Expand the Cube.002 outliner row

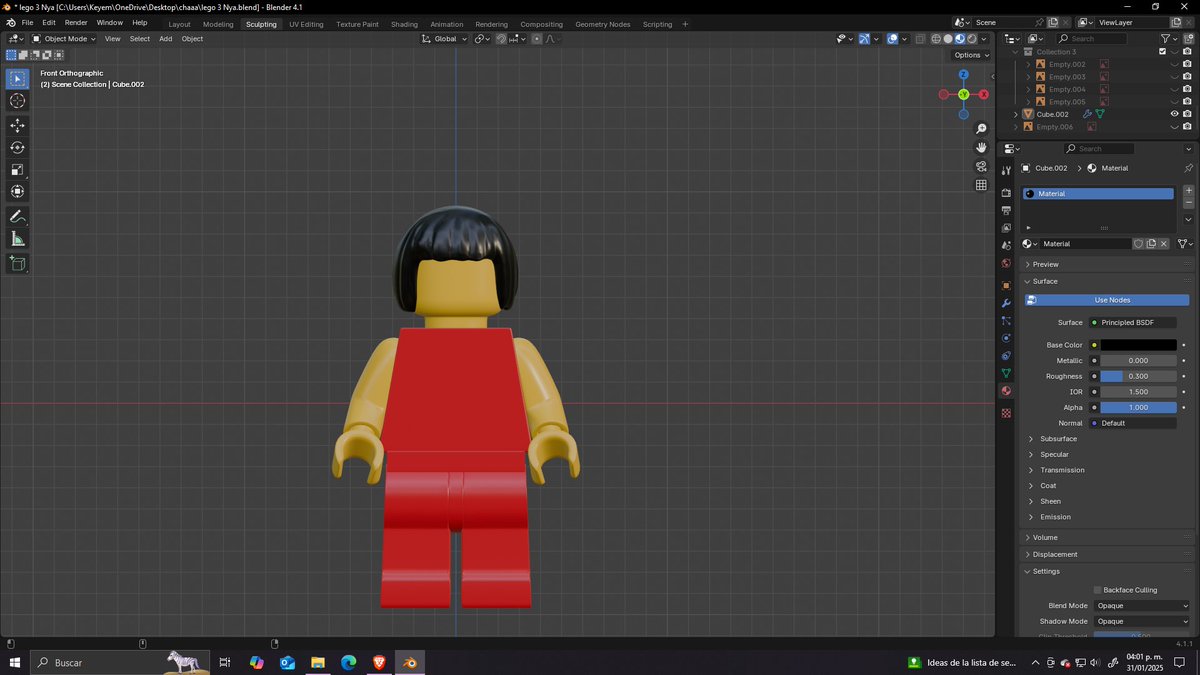1016,114
